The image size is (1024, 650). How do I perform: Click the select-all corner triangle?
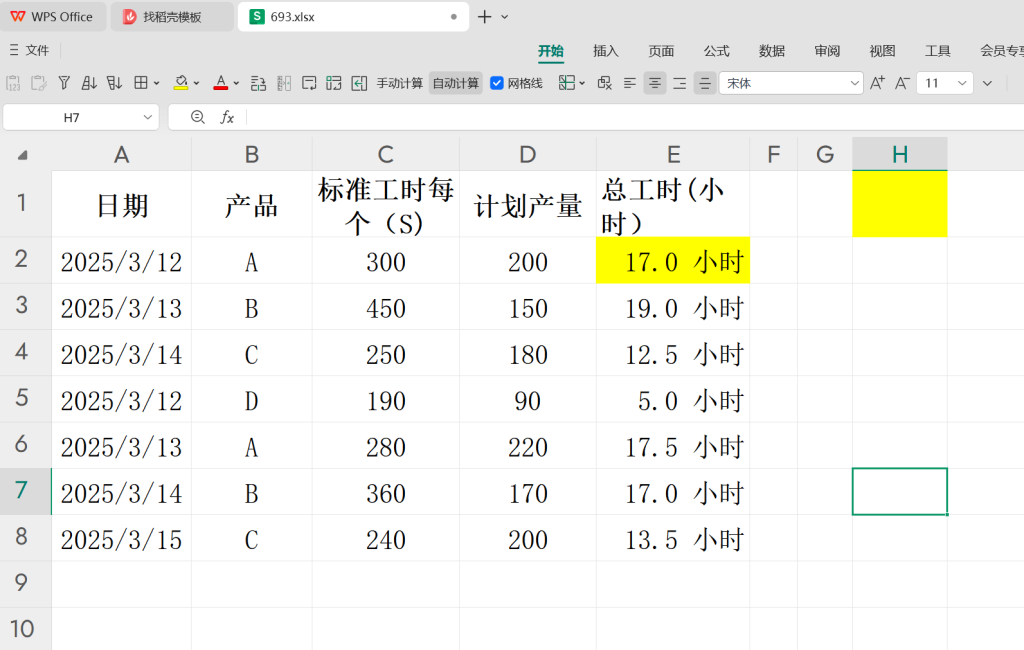tap(23, 155)
